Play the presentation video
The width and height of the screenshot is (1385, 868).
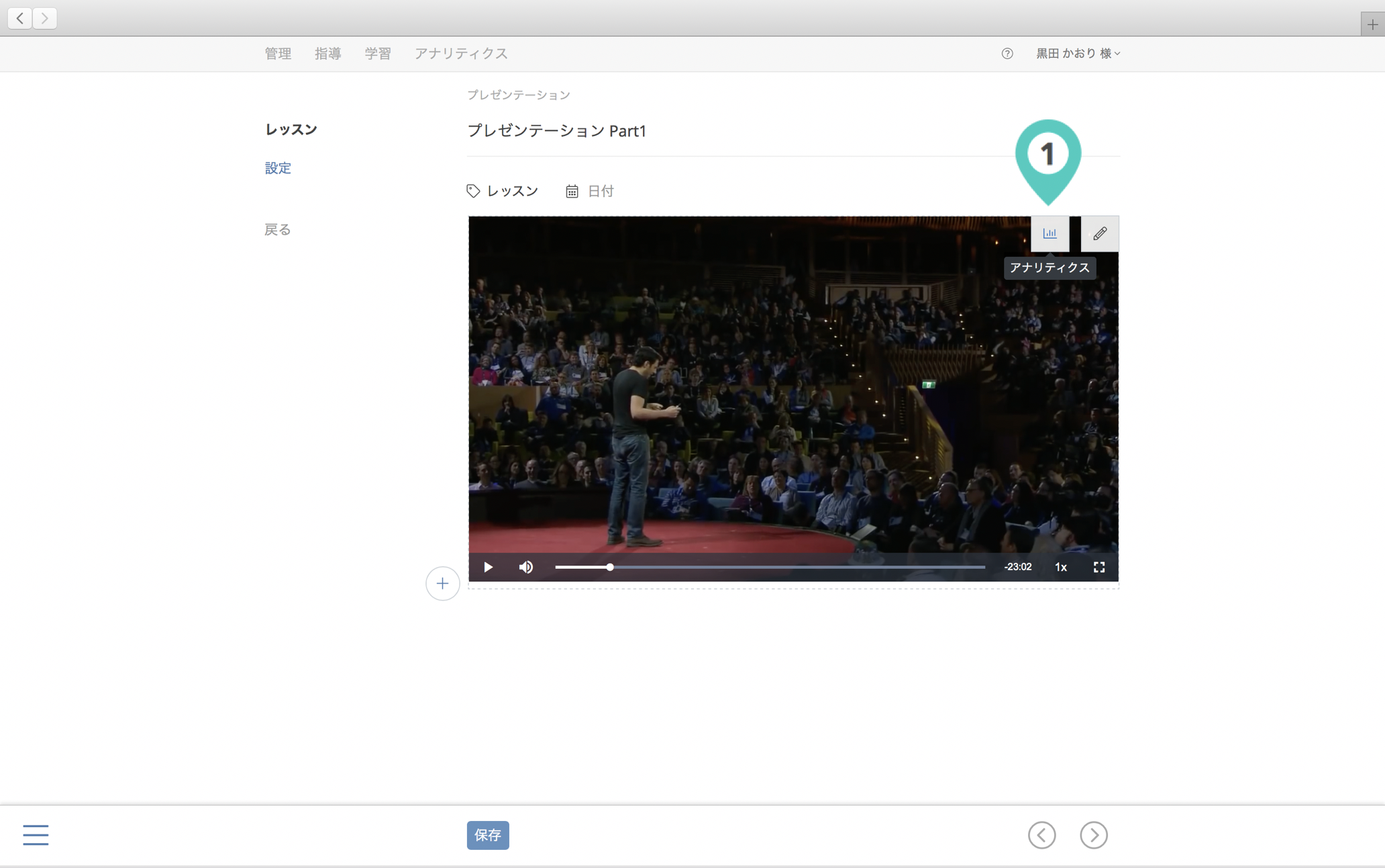[488, 567]
